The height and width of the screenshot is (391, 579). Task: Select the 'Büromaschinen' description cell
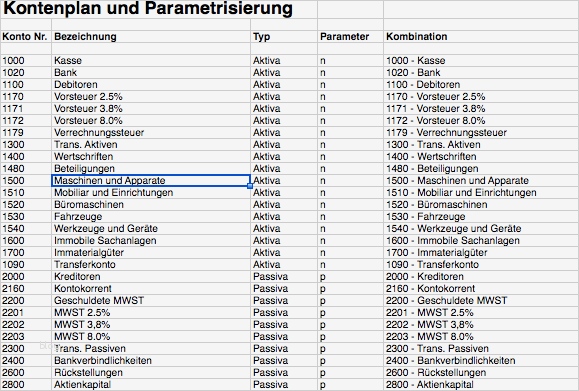tap(151, 205)
